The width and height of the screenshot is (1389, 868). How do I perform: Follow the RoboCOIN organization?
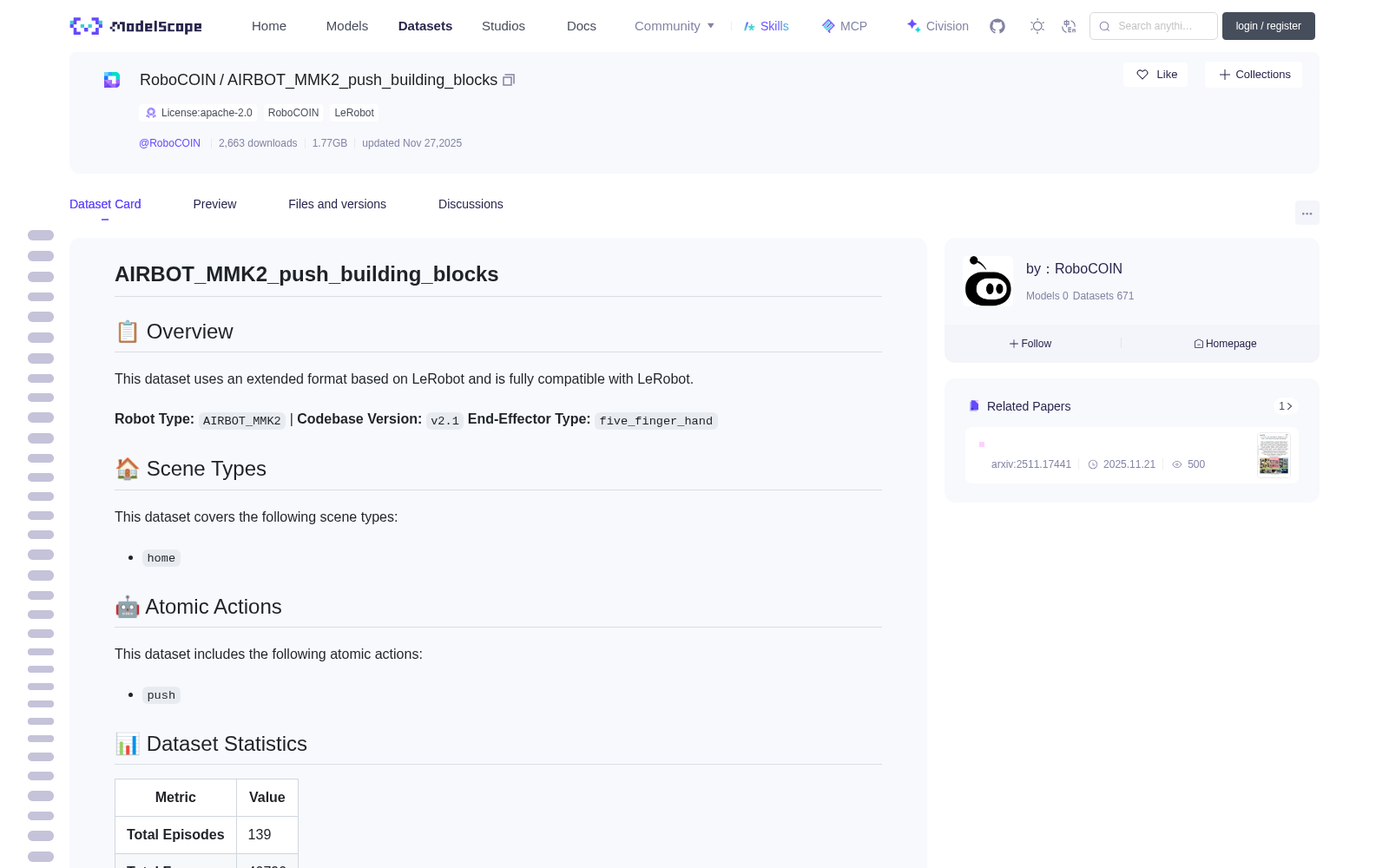pyautogui.click(x=1030, y=344)
